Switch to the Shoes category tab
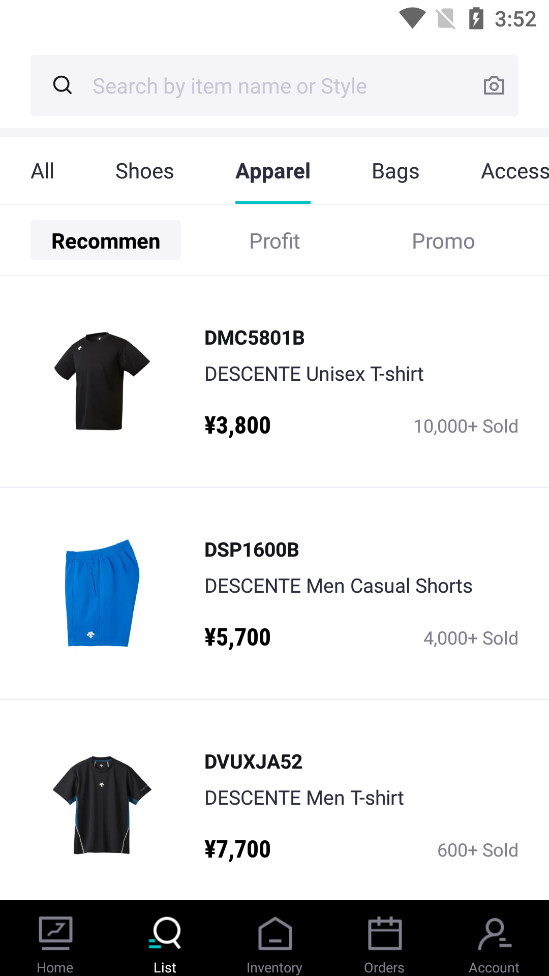The height and width of the screenshot is (976, 549). click(x=144, y=171)
